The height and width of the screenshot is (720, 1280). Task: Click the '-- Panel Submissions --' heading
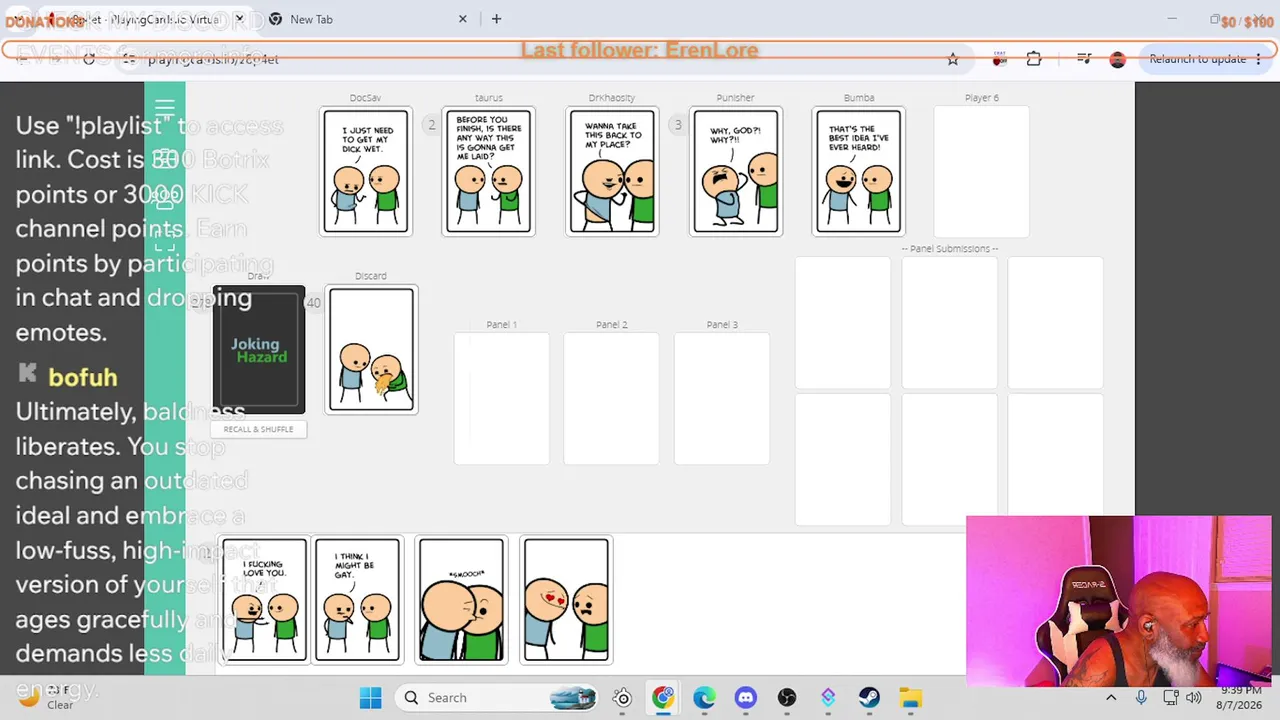[x=950, y=249]
